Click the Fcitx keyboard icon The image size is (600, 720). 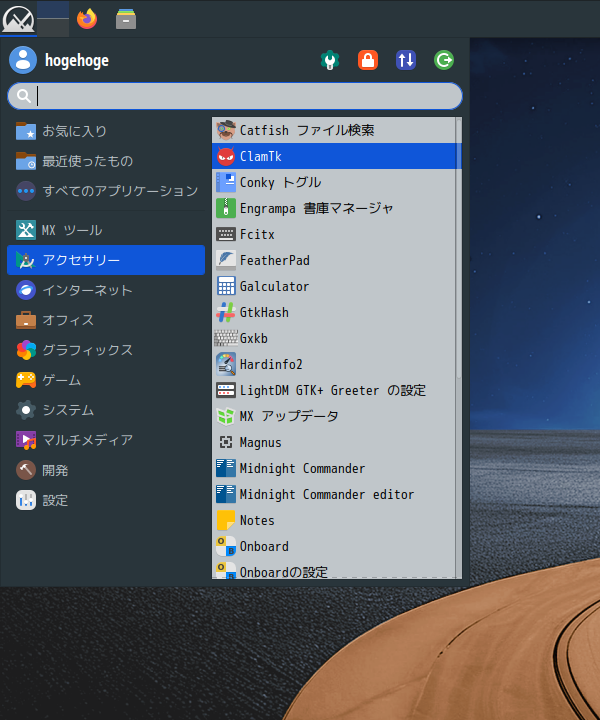pos(226,234)
